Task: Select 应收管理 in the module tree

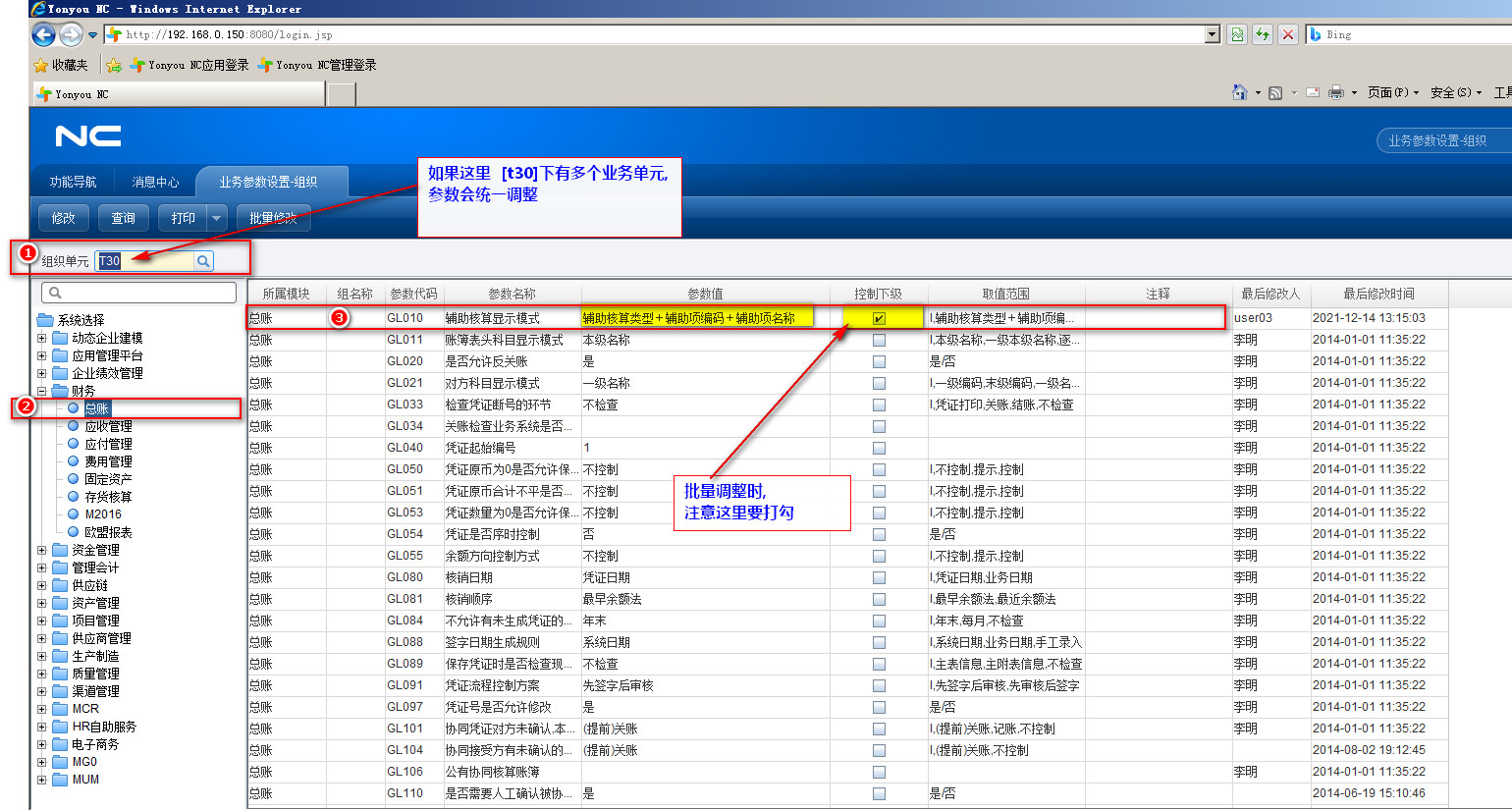Action: (x=108, y=426)
